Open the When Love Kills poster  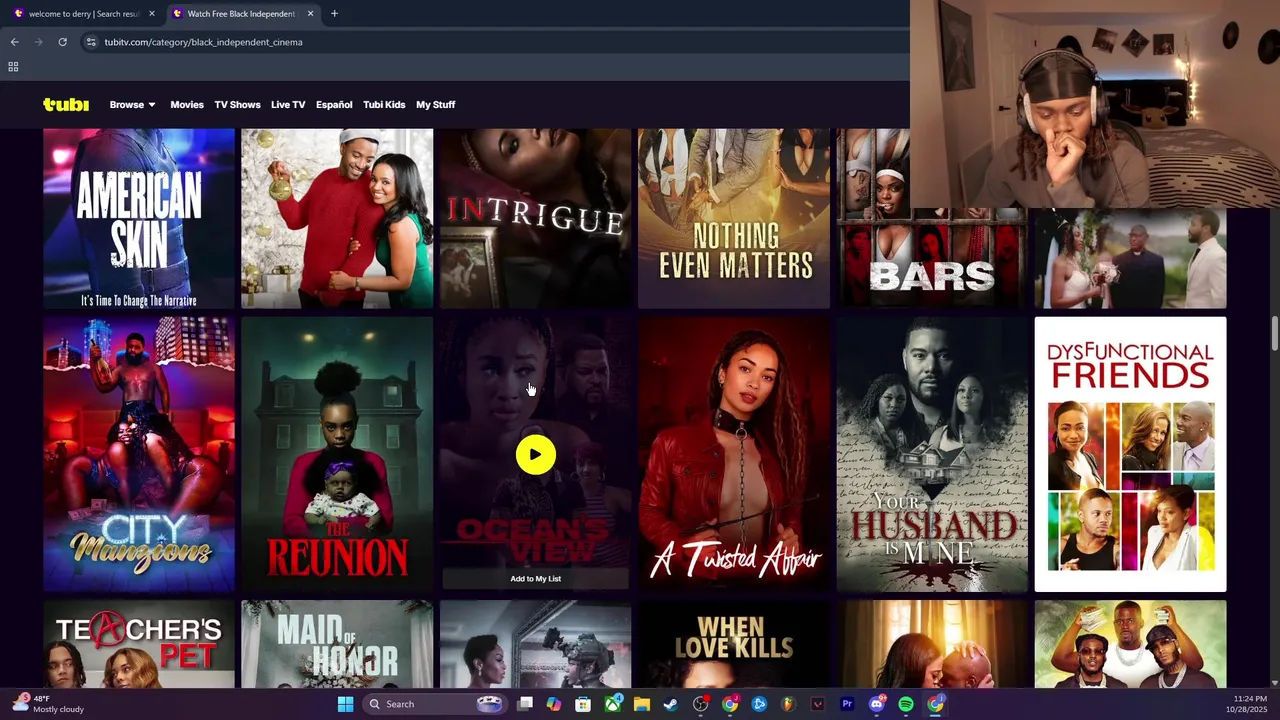(734, 644)
